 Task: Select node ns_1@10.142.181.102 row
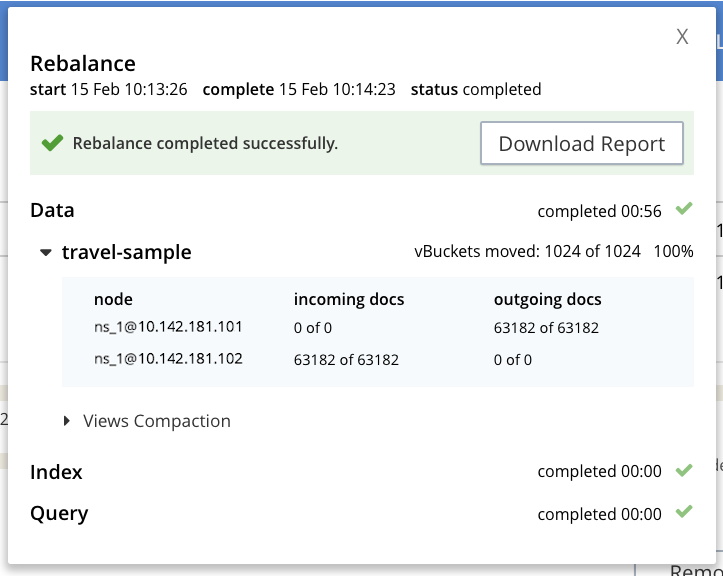[168, 359]
